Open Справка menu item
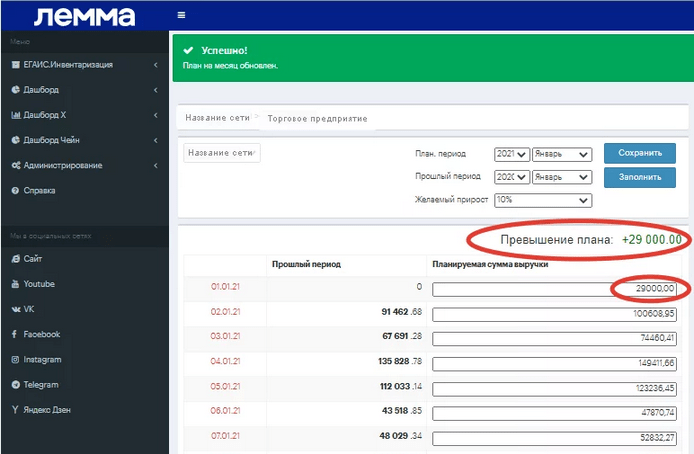The image size is (694, 454). 85,191
